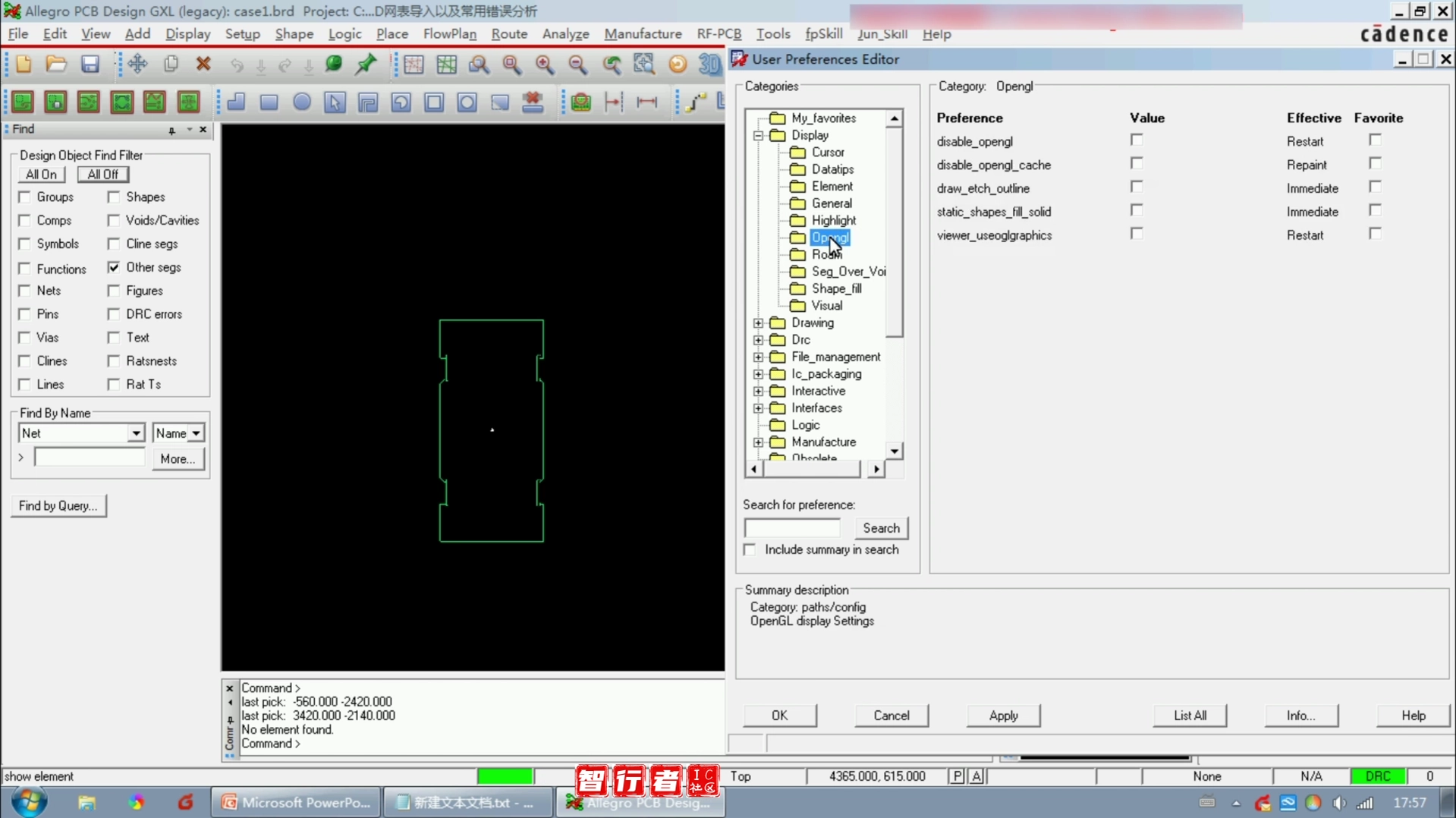The width and height of the screenshot is (1456, 818).
Task: Click the List All button
Action: (x=1190, y=716)
